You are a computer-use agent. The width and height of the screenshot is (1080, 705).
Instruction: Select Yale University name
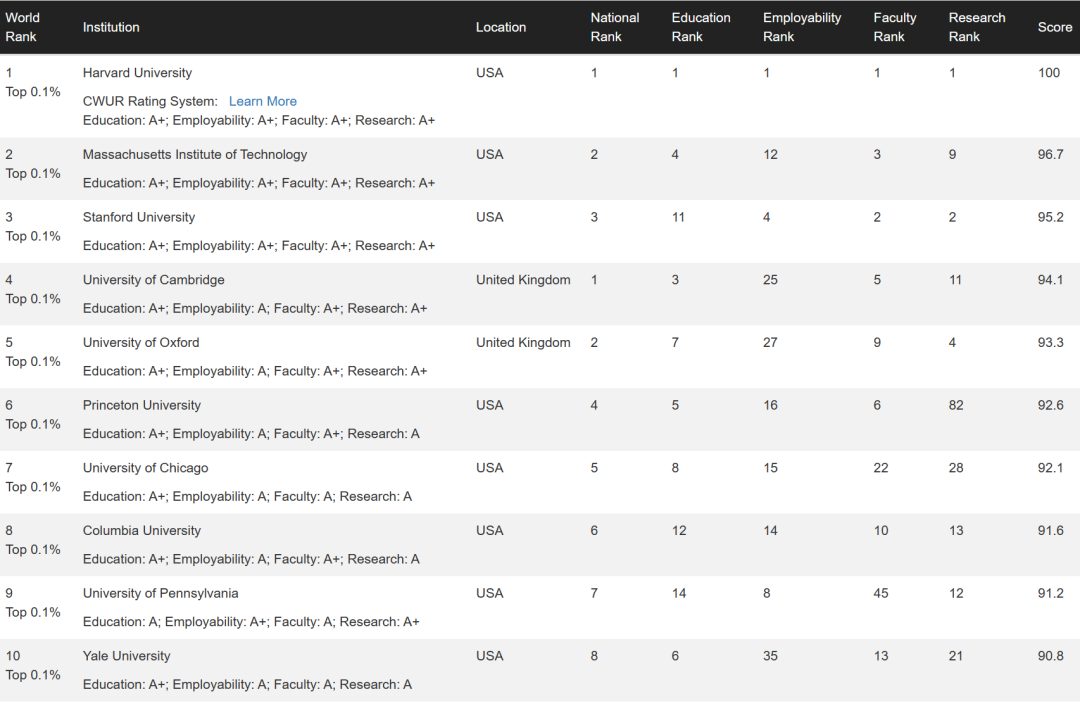point(126,656)
